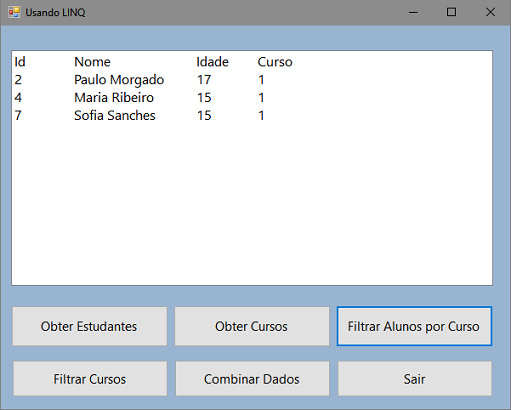Click the Curso column heading text

pyautogui.click(x=275, y=62)
